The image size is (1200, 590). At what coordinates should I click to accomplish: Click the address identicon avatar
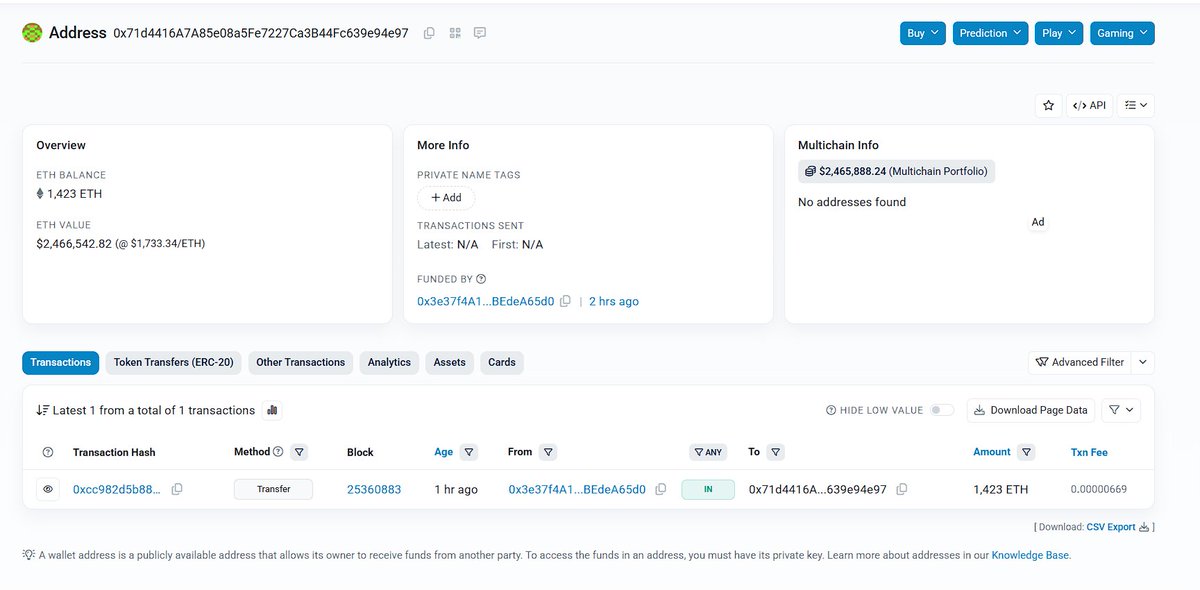33,33
